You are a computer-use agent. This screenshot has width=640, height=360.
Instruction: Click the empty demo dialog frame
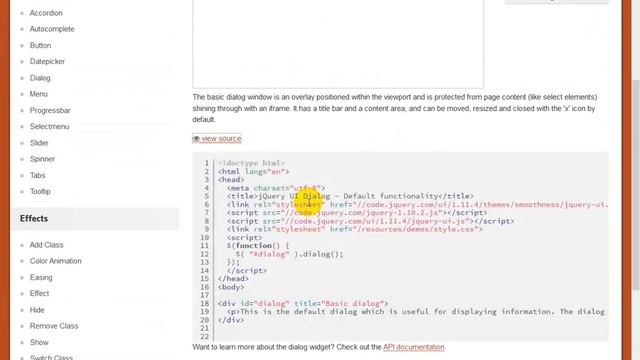[x=338, y=44]
